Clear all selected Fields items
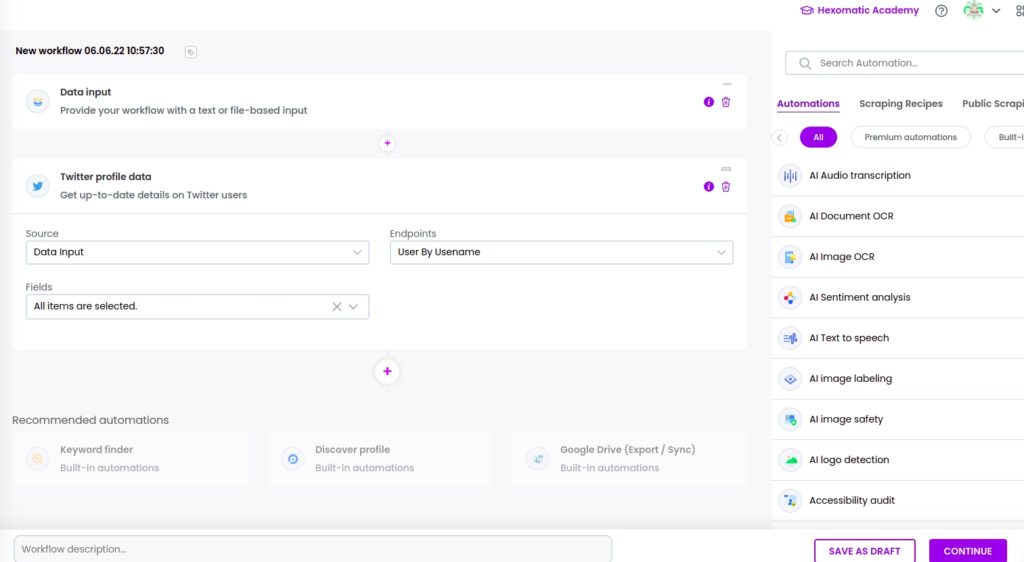 tap(336, 307)
